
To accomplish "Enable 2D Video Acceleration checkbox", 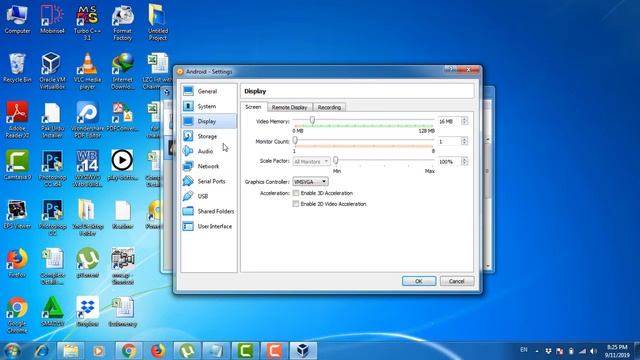I will [x=296, y=204].
